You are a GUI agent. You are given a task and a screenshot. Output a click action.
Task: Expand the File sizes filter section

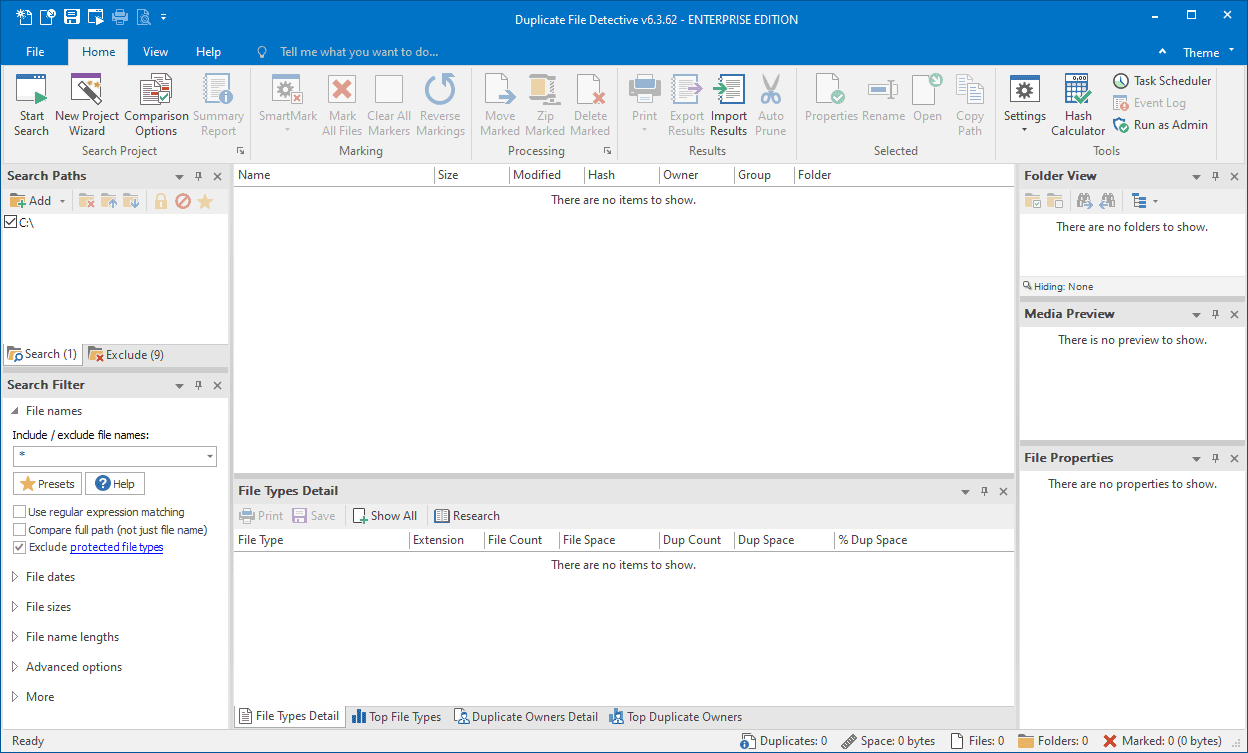click(x=48, y=607)
